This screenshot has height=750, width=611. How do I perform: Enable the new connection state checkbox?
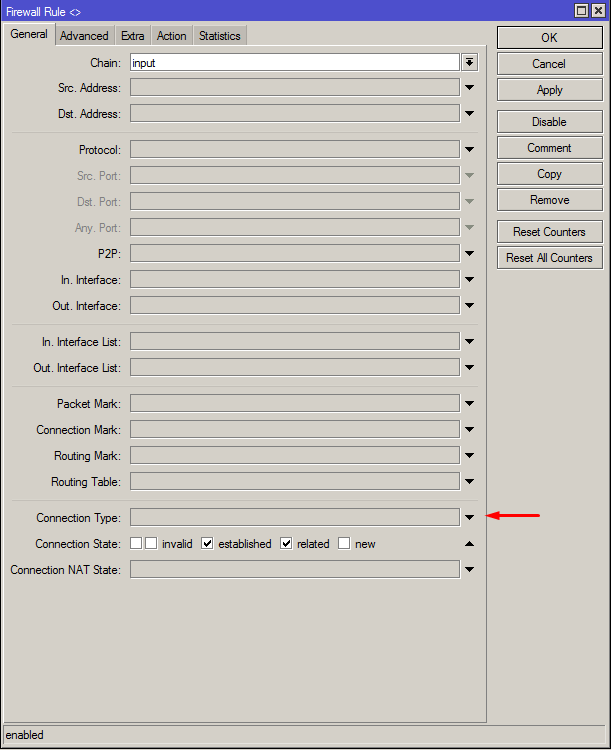pos(344,543)
